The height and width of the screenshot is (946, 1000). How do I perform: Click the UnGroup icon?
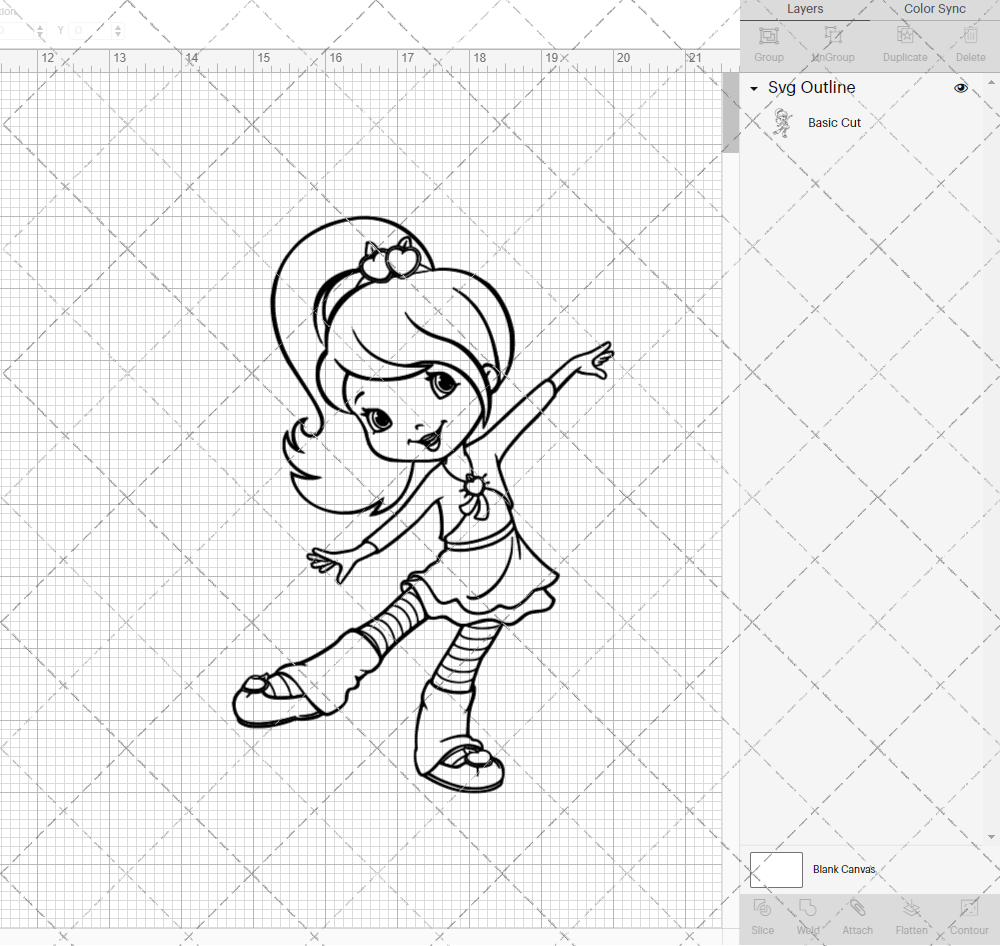(833, 35)
